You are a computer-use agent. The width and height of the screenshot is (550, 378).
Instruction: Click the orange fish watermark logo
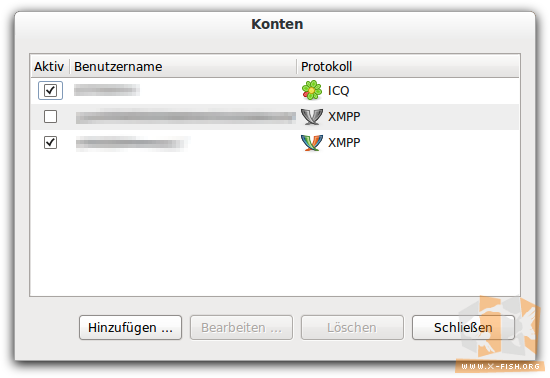pyautogui.click(x=500, y=326)
